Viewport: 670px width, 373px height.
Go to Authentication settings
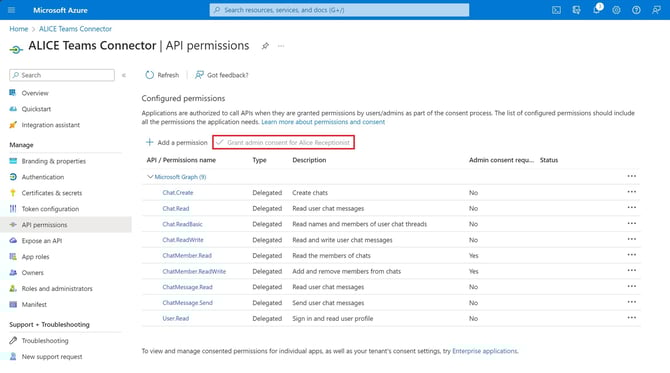(x=43, y=177)
